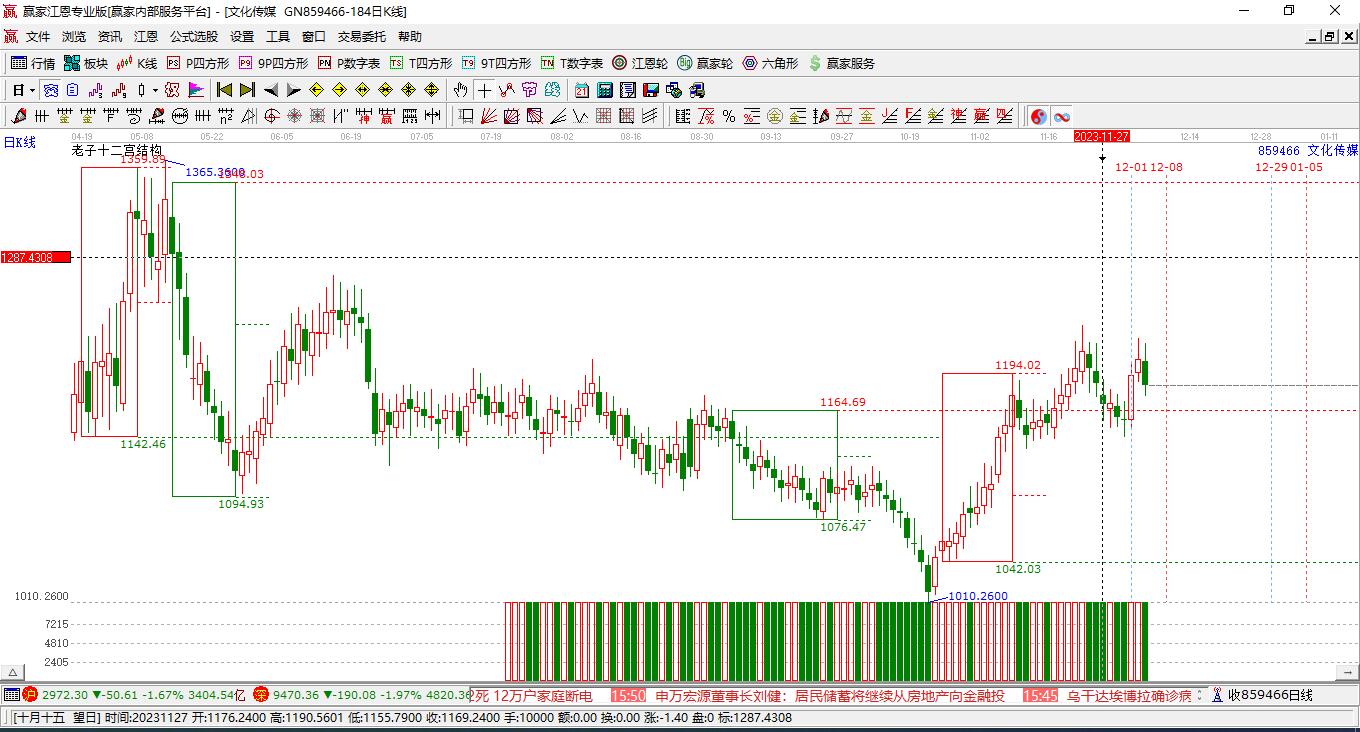
Task: Click the red Gann fan lines icon
Action: [x=488, y=116]
